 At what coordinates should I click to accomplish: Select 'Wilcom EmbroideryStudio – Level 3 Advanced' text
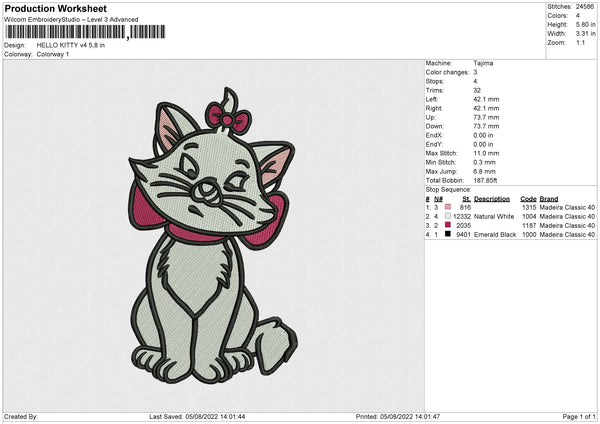(71, 20)
